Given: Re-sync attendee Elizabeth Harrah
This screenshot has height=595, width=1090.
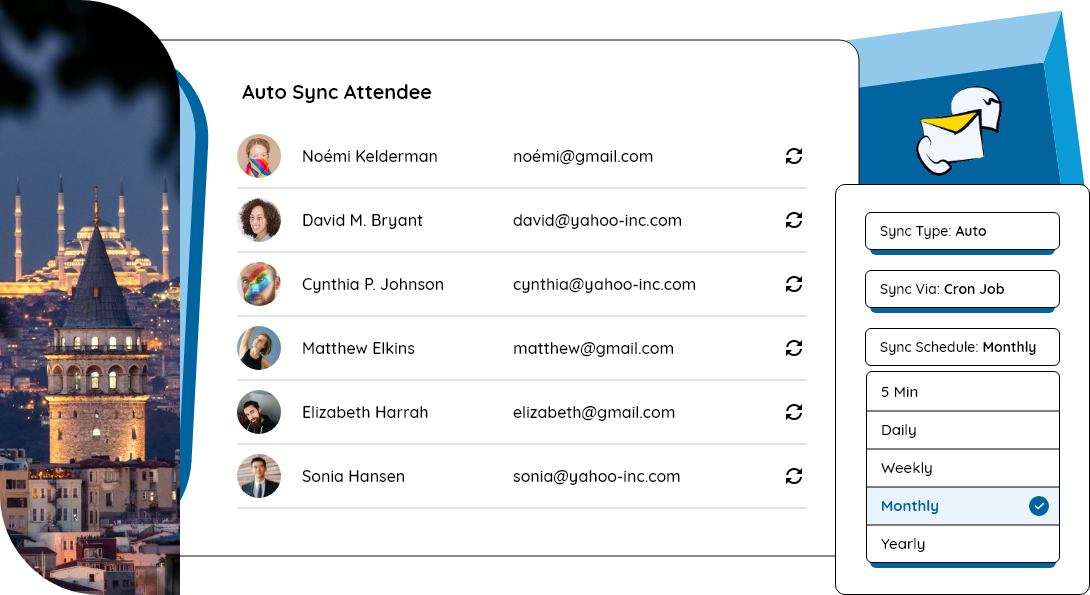Looking at the screenshot, I should pyautogui.click(x=794, y=412).
